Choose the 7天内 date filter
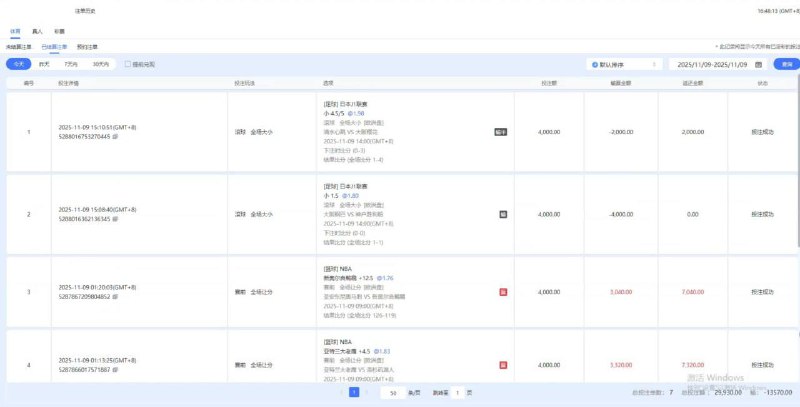This screenshot has width=800, height=407. pyautogui.click(x=71, y=64)
